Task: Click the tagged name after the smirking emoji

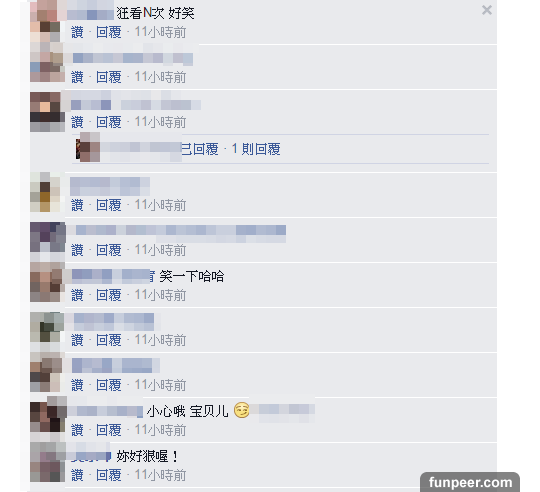Action: tap(282, 411)
